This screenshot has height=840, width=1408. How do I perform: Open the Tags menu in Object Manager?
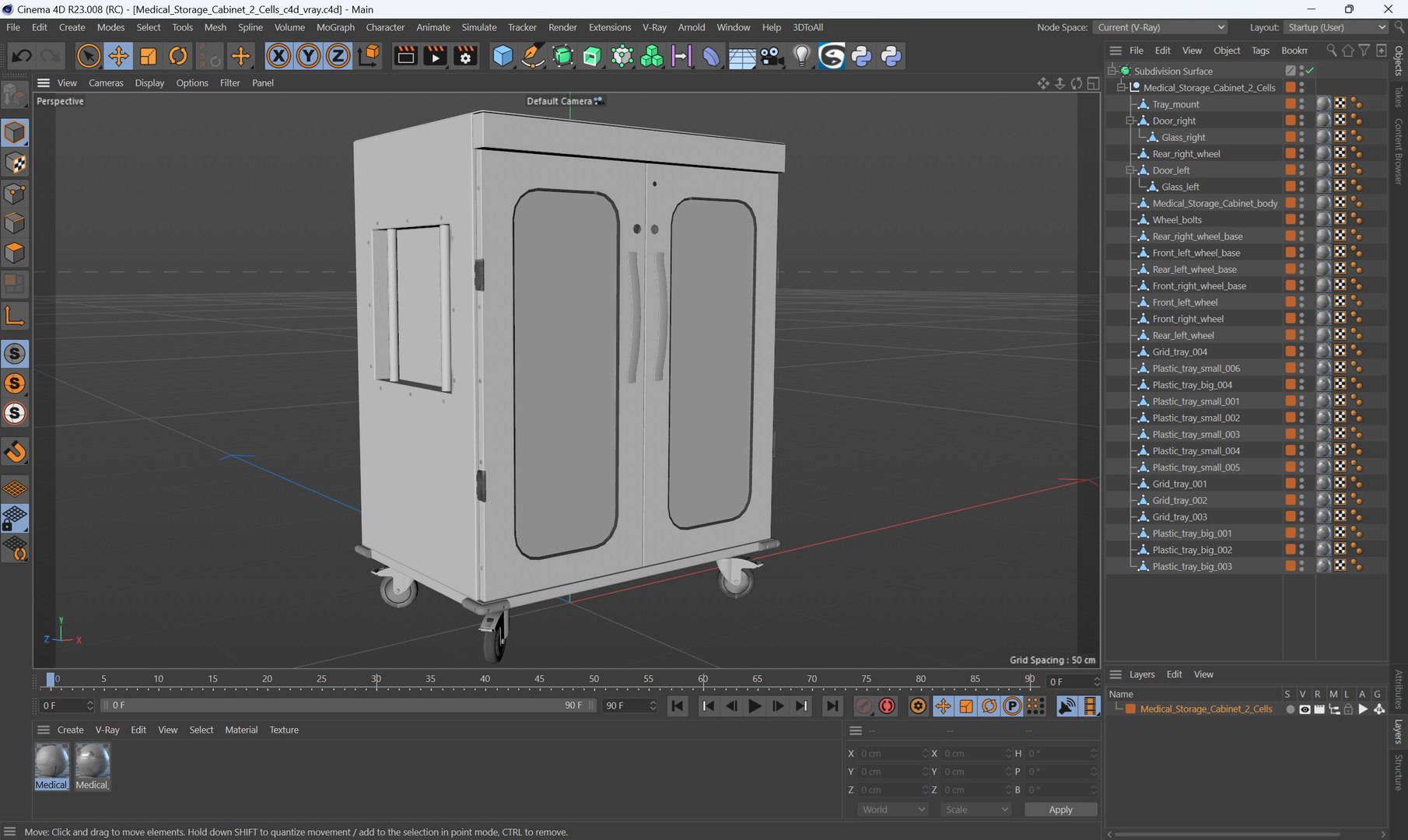click(1260, 51)
